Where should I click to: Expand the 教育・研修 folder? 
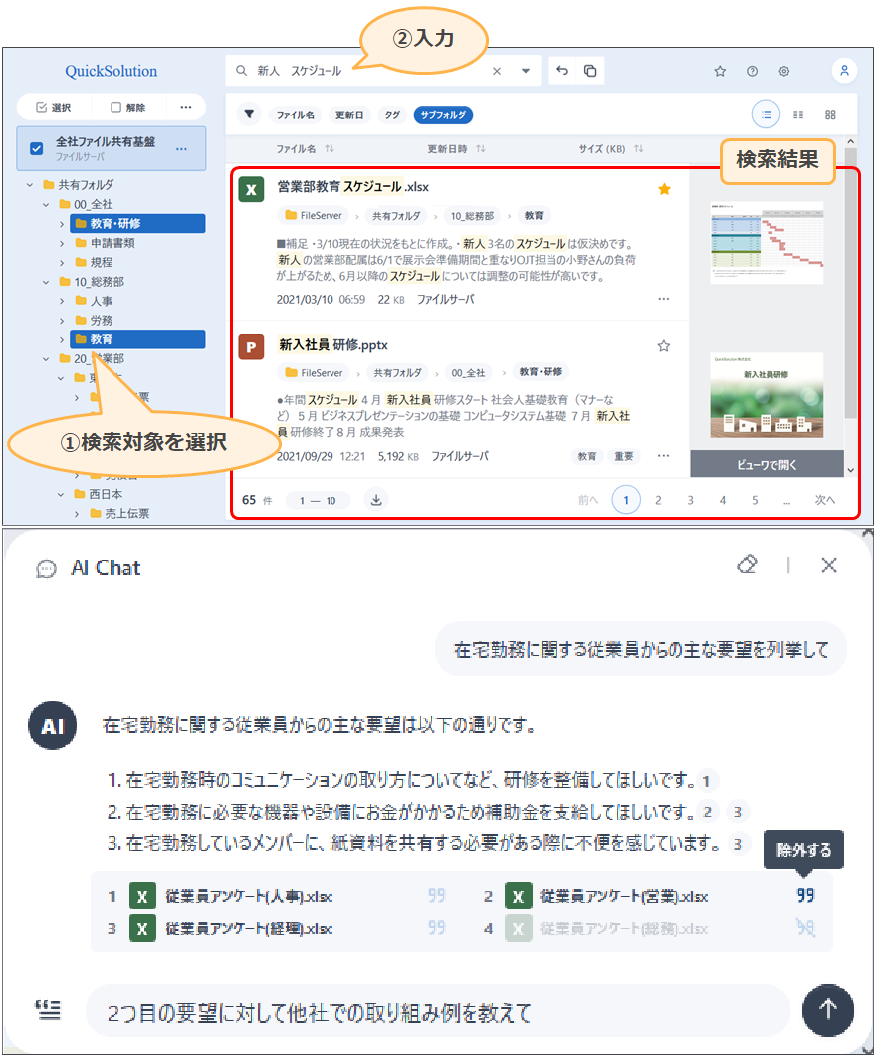[62, 224]
